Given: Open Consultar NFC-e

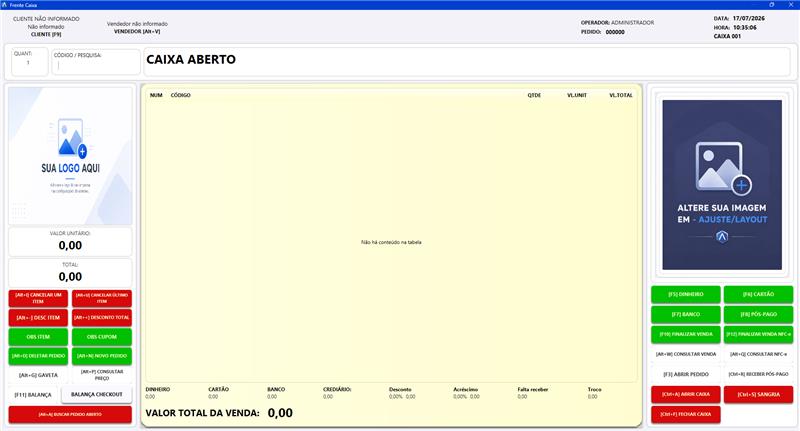Looking at the screenshot, I should point(758,354).
